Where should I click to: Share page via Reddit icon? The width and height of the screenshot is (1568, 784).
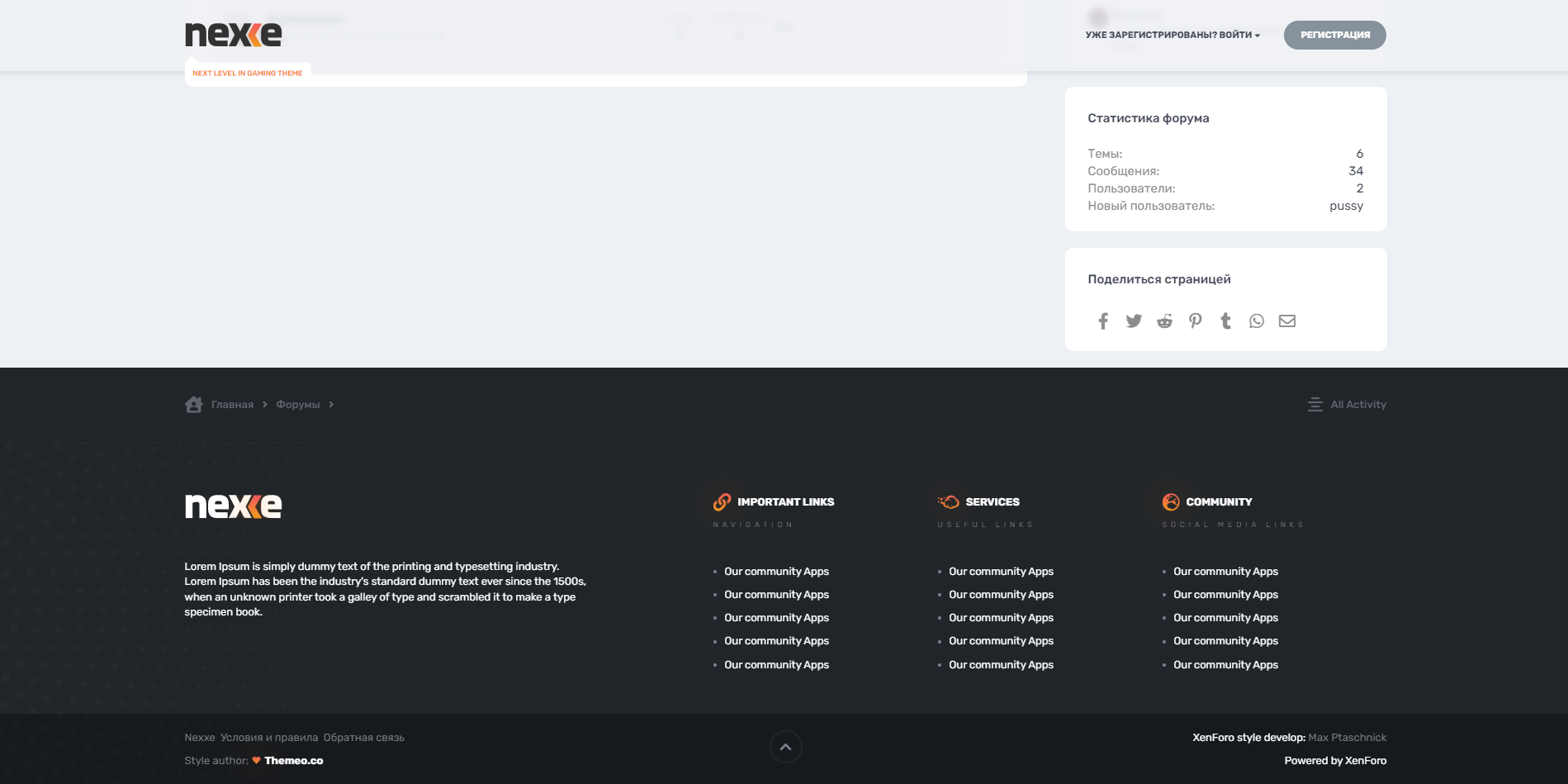[1164, 321]
